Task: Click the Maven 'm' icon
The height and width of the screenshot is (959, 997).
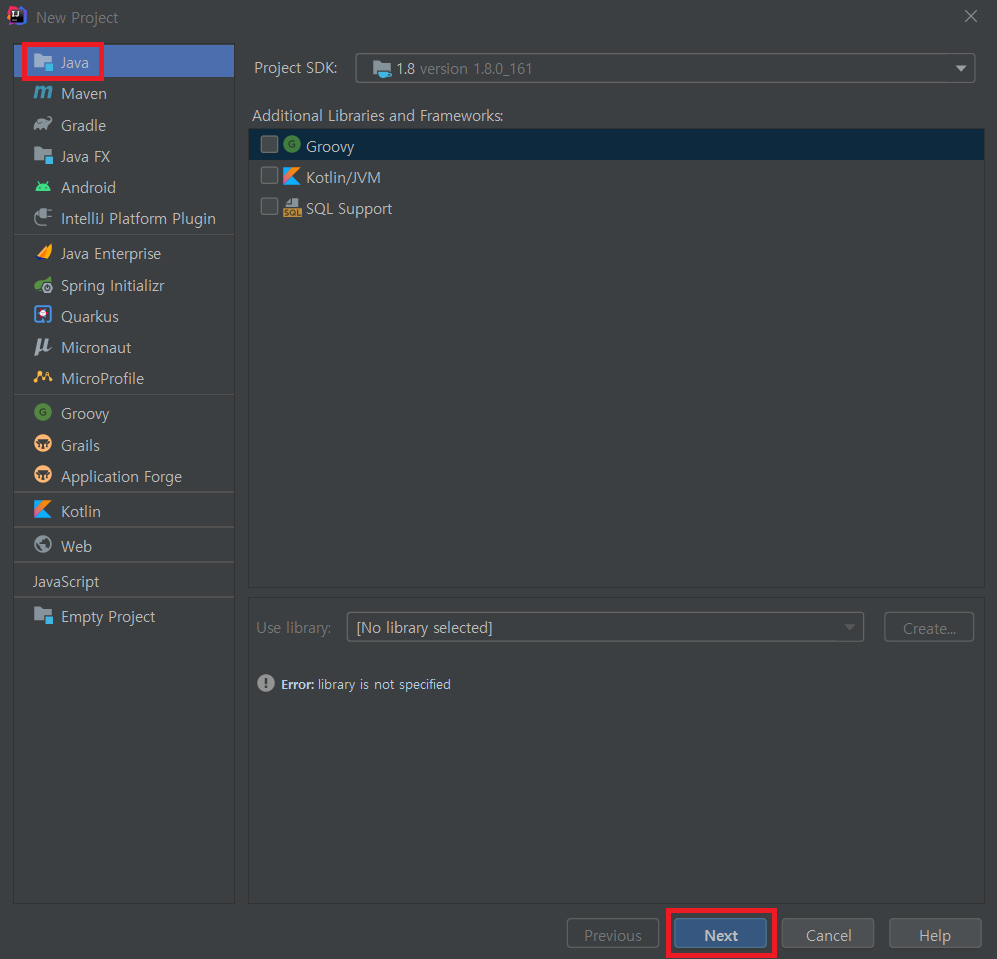Action: tap(43, 93)
